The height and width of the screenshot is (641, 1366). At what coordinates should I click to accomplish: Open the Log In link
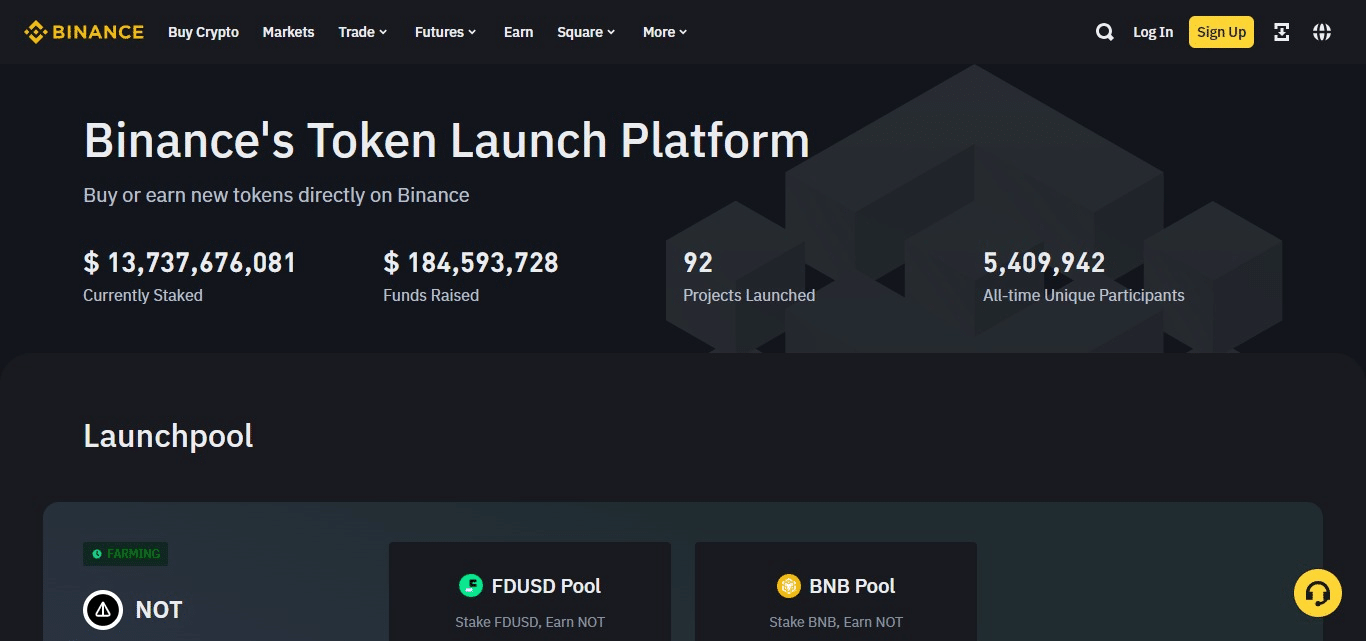[x=1152, y=31]
